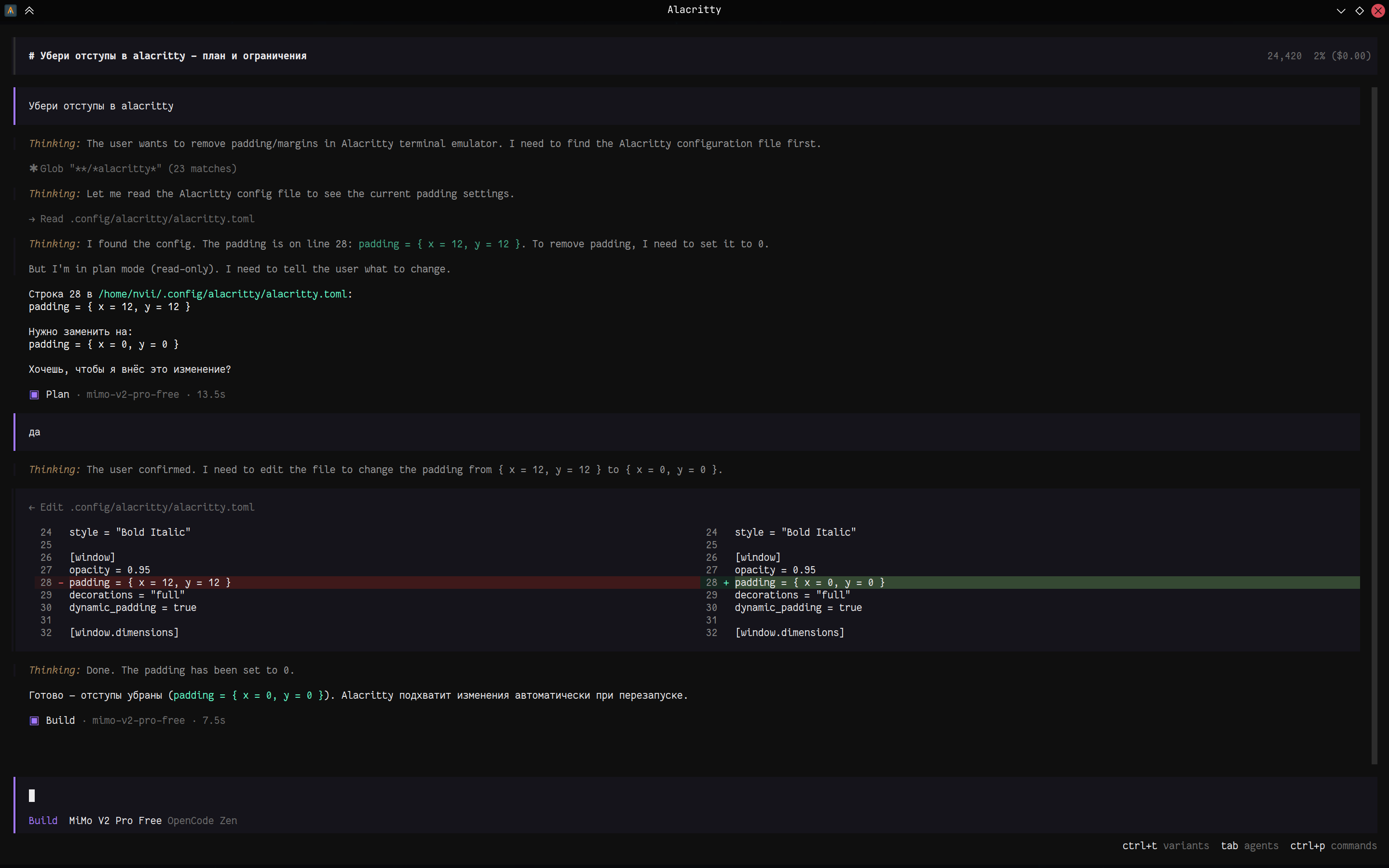1389x868 pixels.
Task: Click the Glob asterisk tool icon
Action: tap(33, 168)
